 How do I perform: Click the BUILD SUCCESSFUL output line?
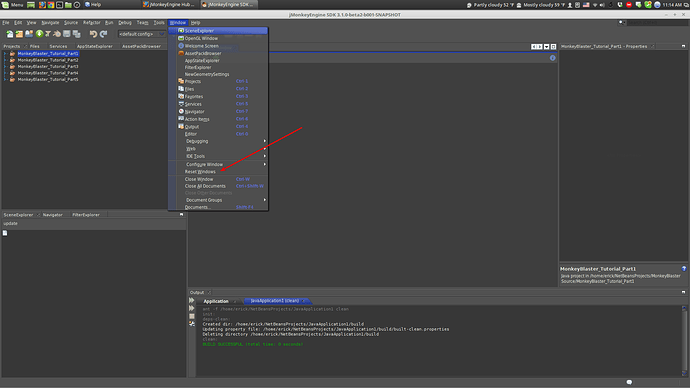pos(253,344)
